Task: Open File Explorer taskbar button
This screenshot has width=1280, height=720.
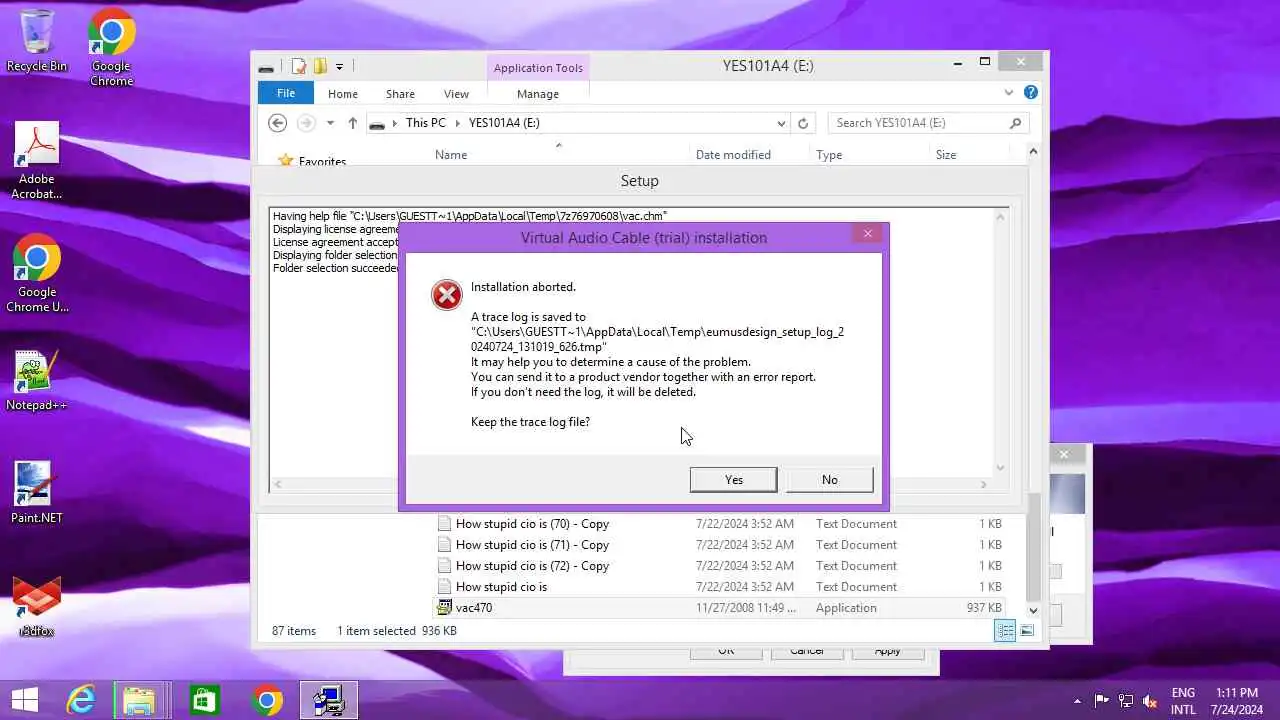Action: [141, 700]
